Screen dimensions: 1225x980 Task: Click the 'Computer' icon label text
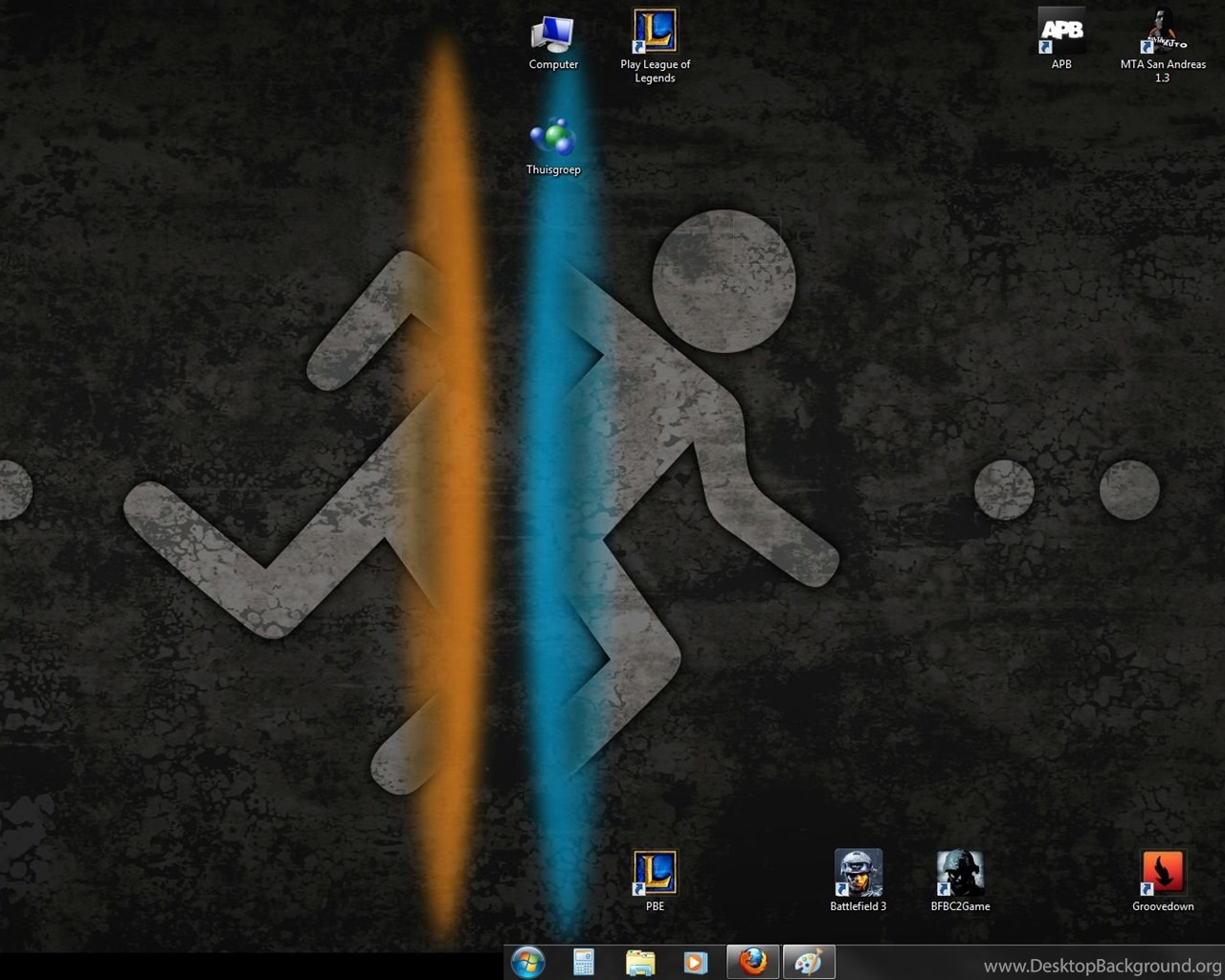pyautogui.click(x=553, y=64)
